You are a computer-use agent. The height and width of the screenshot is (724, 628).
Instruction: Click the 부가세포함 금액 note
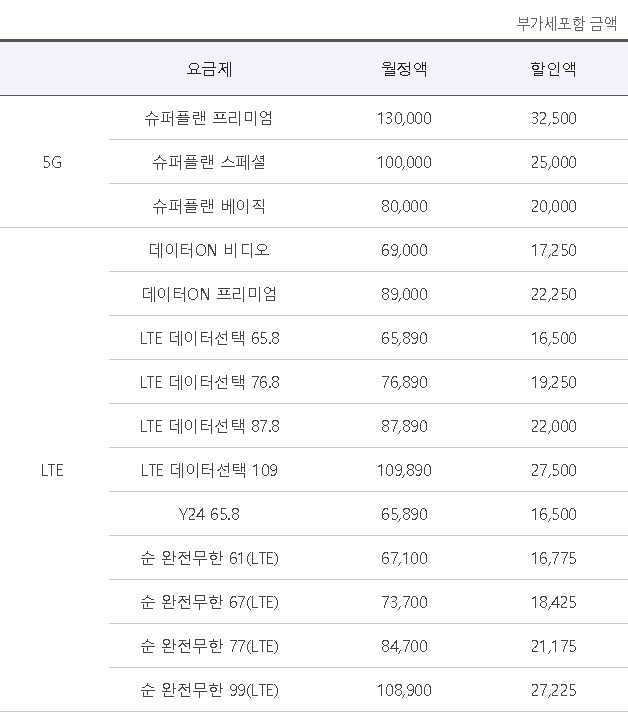coord(567,23)
